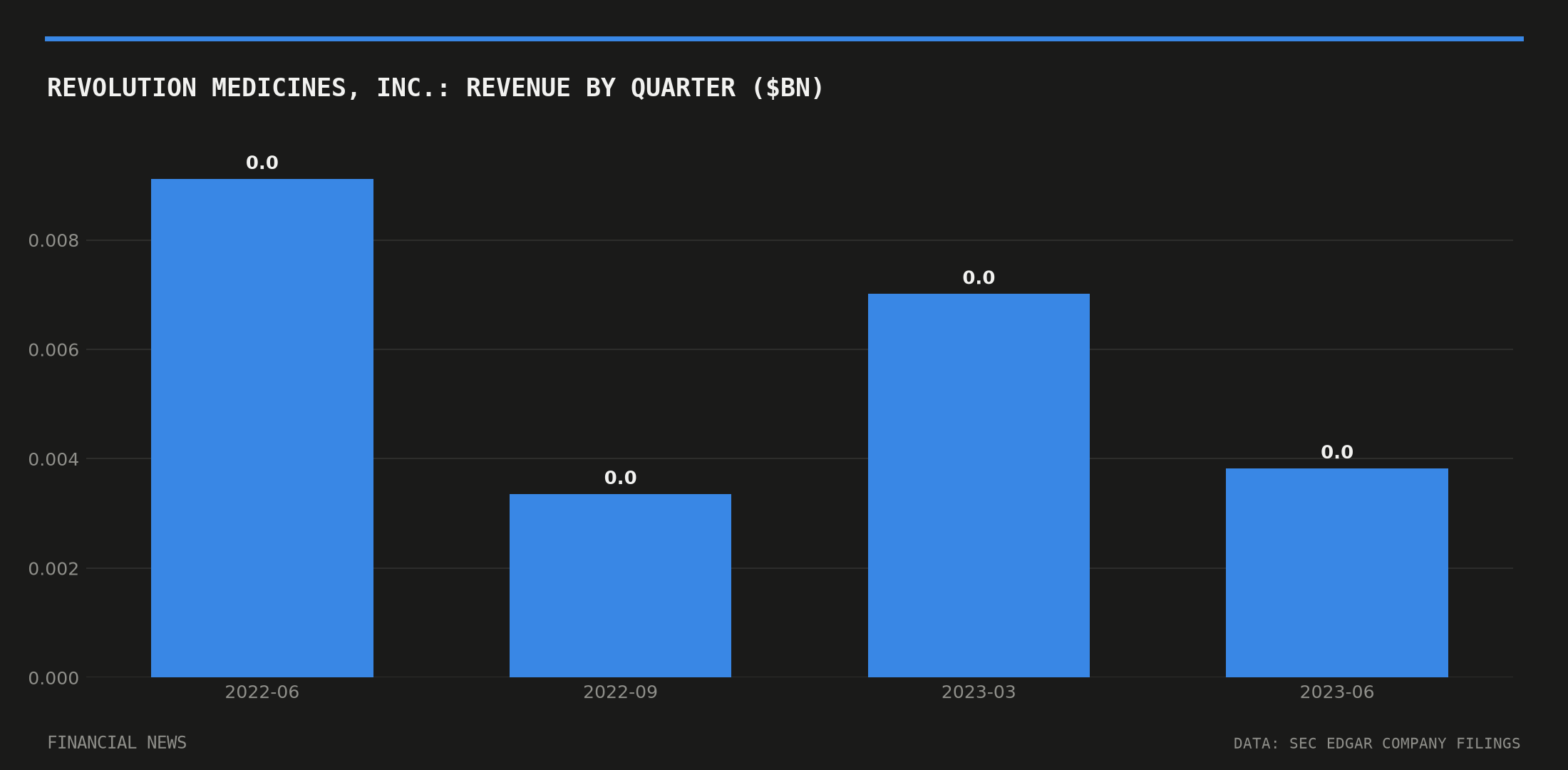Click the chart title about Revolution Medicines revenue
This screenshot has height=770, width=1568.
(x=435, y=88)
